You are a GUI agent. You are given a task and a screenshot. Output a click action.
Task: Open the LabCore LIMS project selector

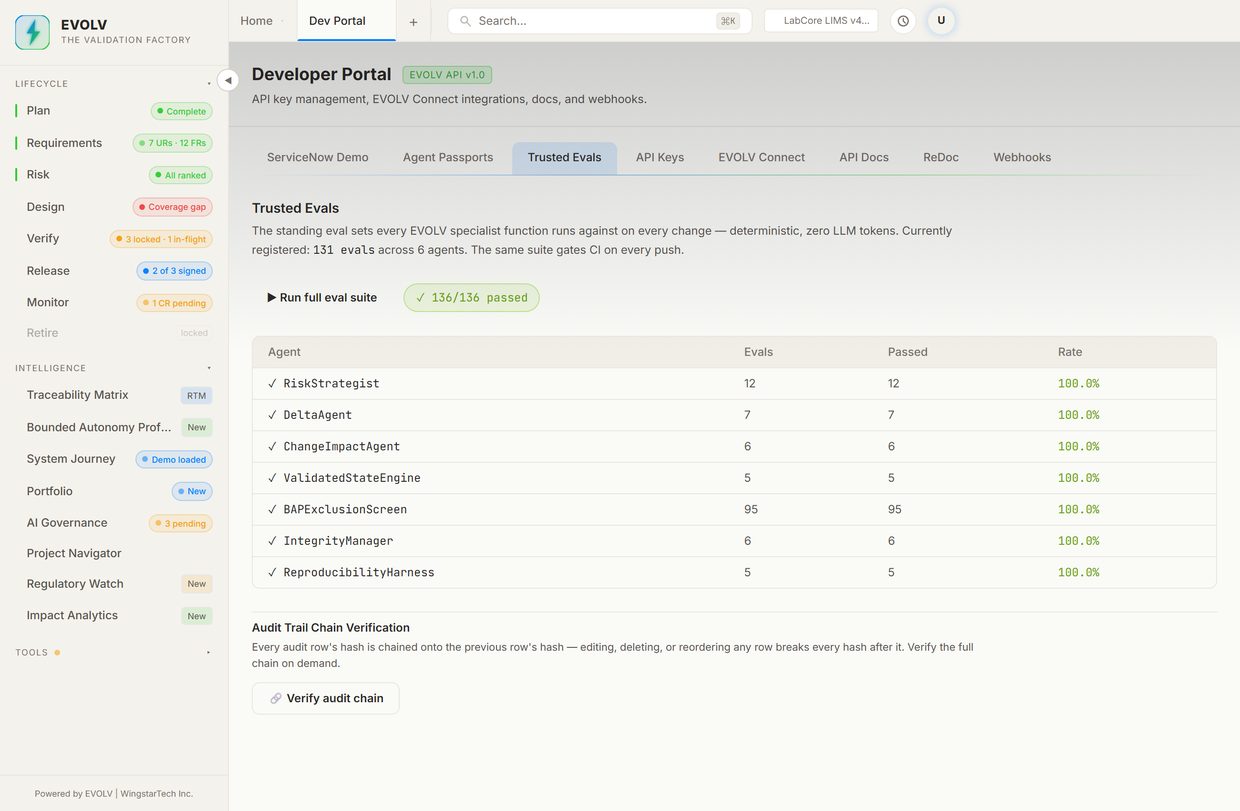821,21
